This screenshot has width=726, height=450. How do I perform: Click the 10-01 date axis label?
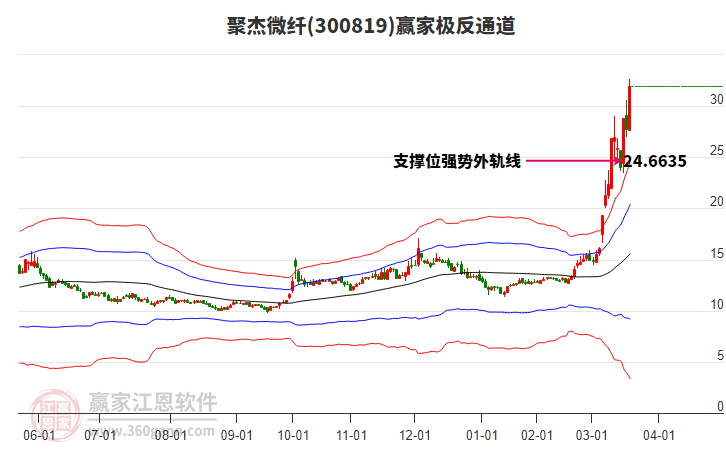pos(293,435)
